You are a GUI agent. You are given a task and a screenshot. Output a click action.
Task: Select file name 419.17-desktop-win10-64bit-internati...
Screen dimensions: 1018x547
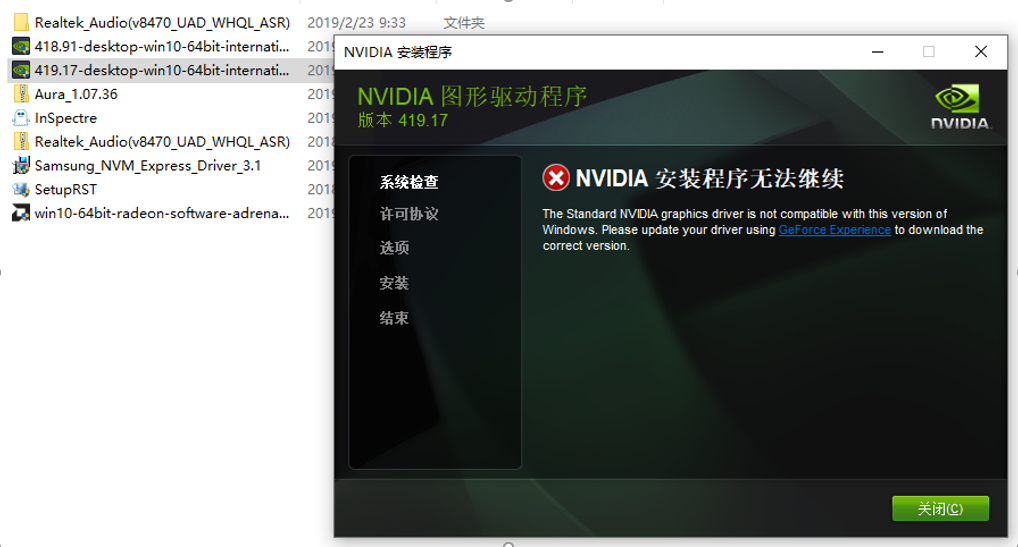[162, 70]
